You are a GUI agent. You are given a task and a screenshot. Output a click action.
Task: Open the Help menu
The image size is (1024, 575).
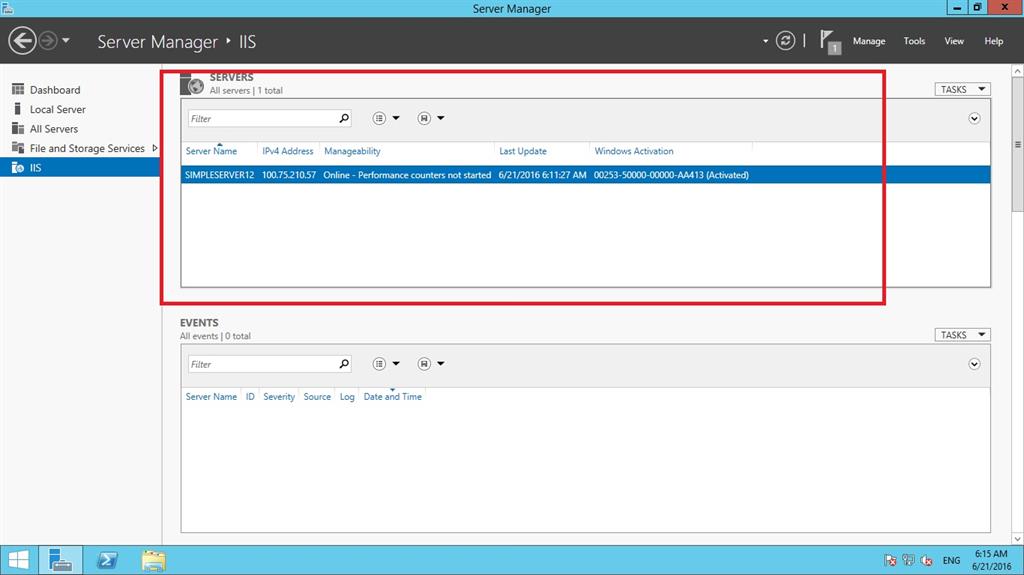click(993, 41)
